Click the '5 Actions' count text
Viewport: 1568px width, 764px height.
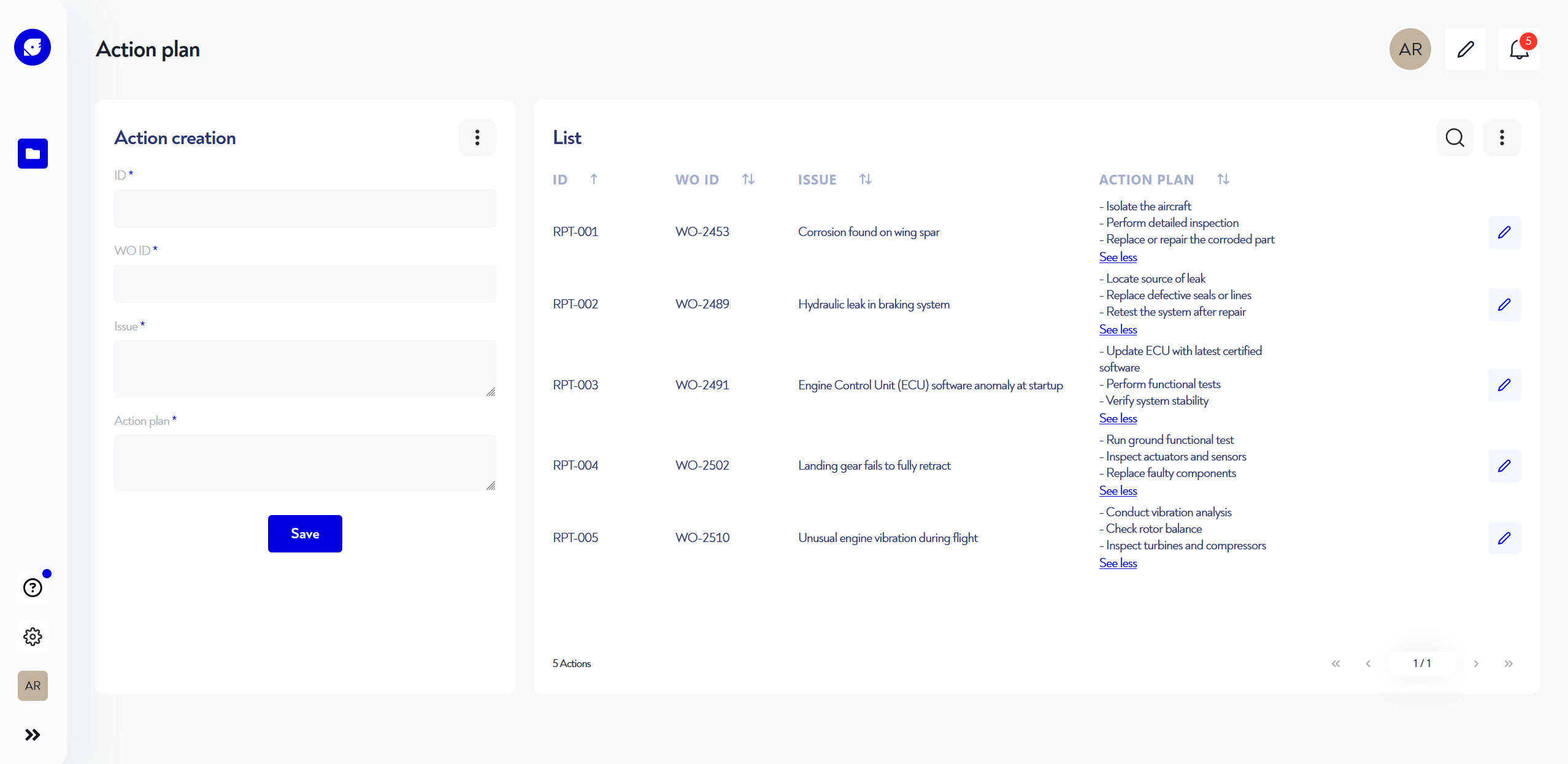[x=571, y=663]
